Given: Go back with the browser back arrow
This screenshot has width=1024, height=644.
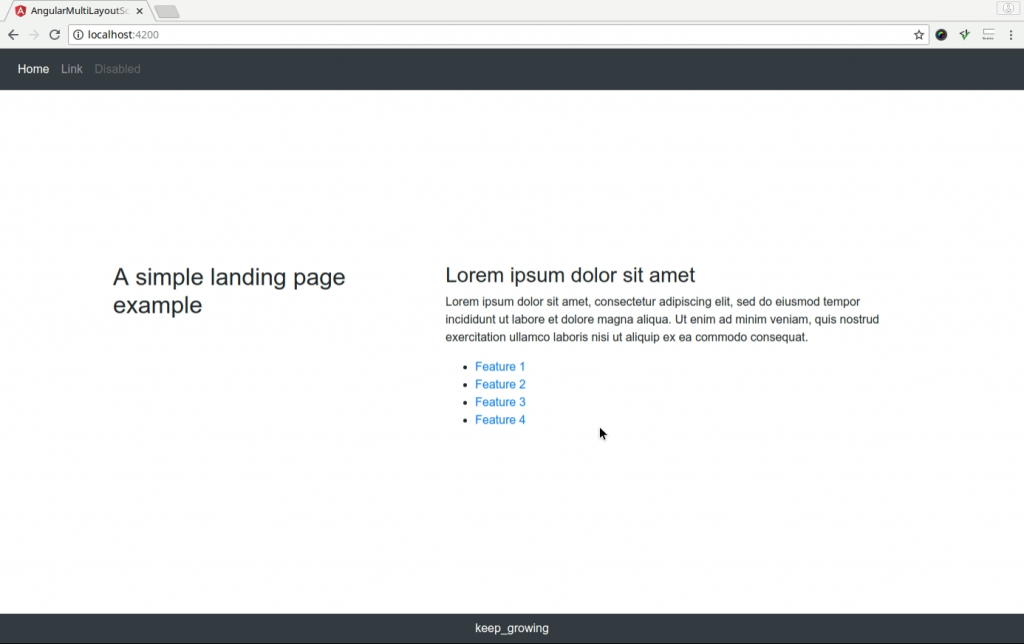Looking at the screenshot, I should [x=13, y=35].
